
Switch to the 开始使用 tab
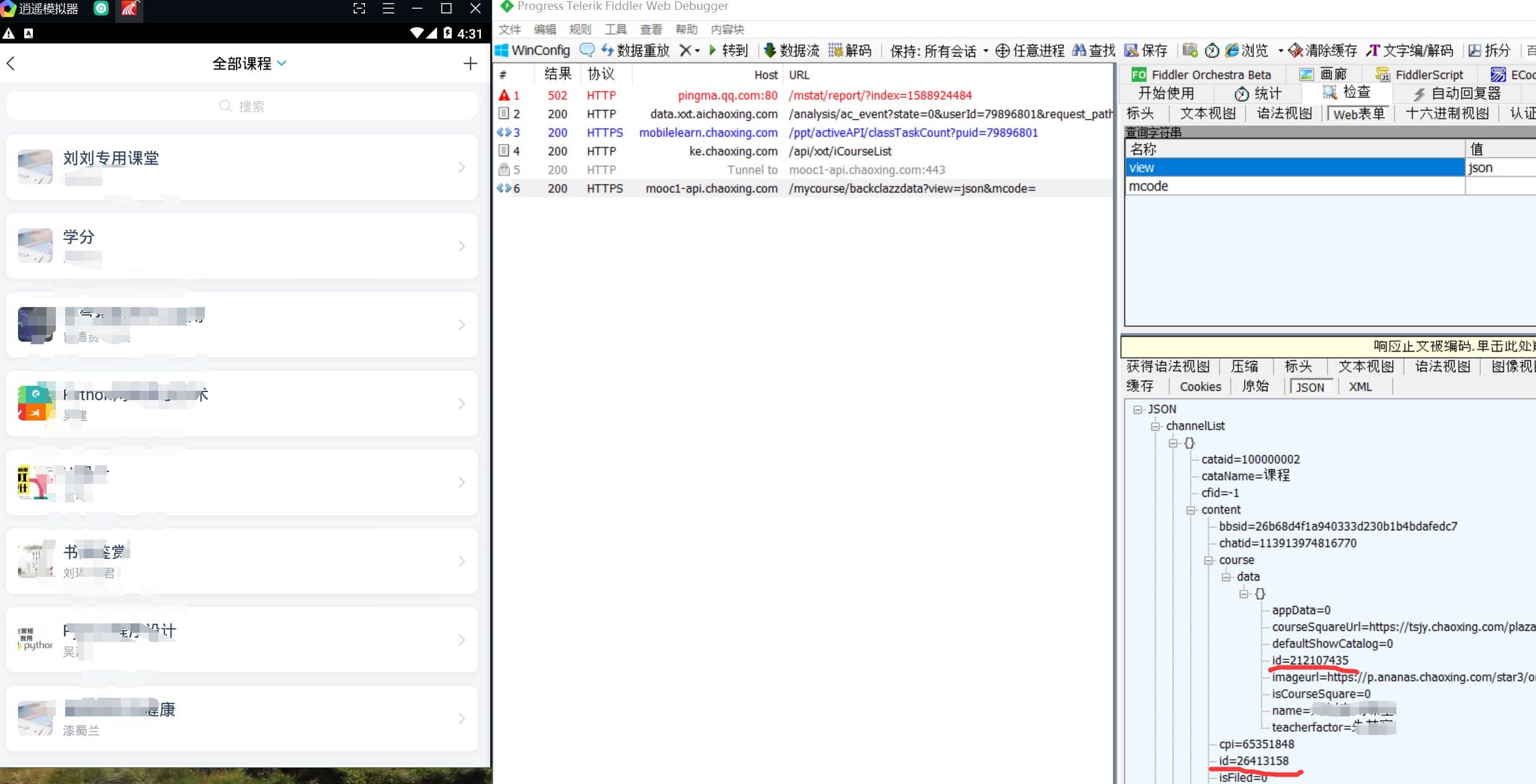click(1165, 94)
